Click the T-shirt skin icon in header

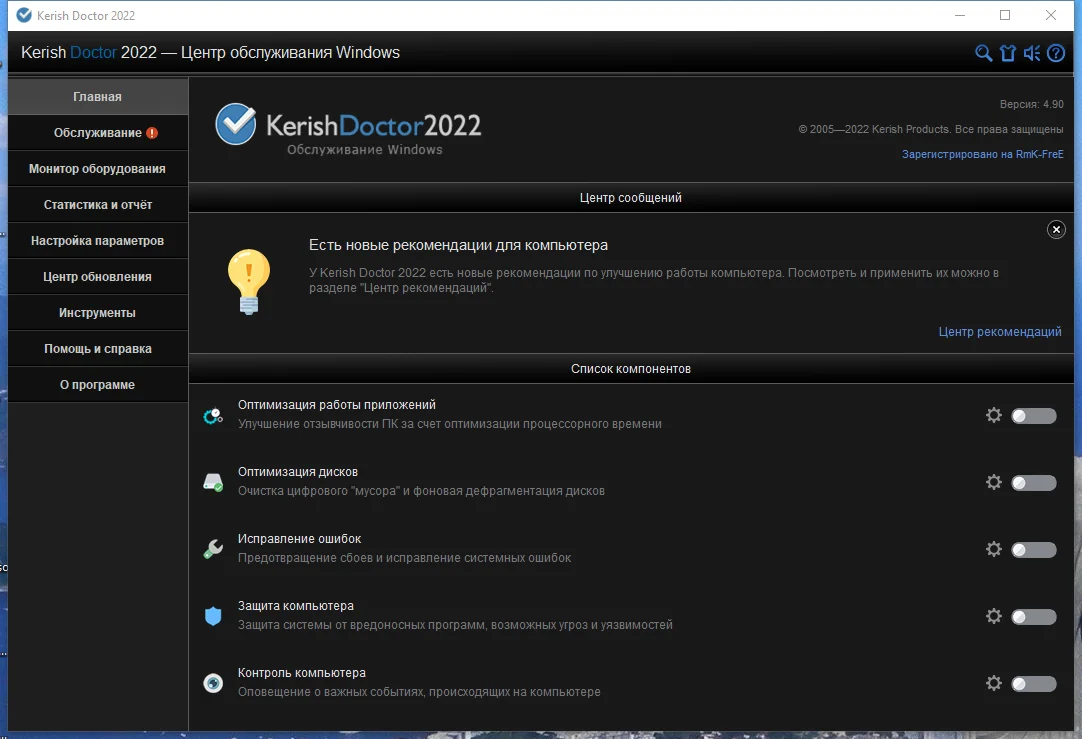(1008, 53)
